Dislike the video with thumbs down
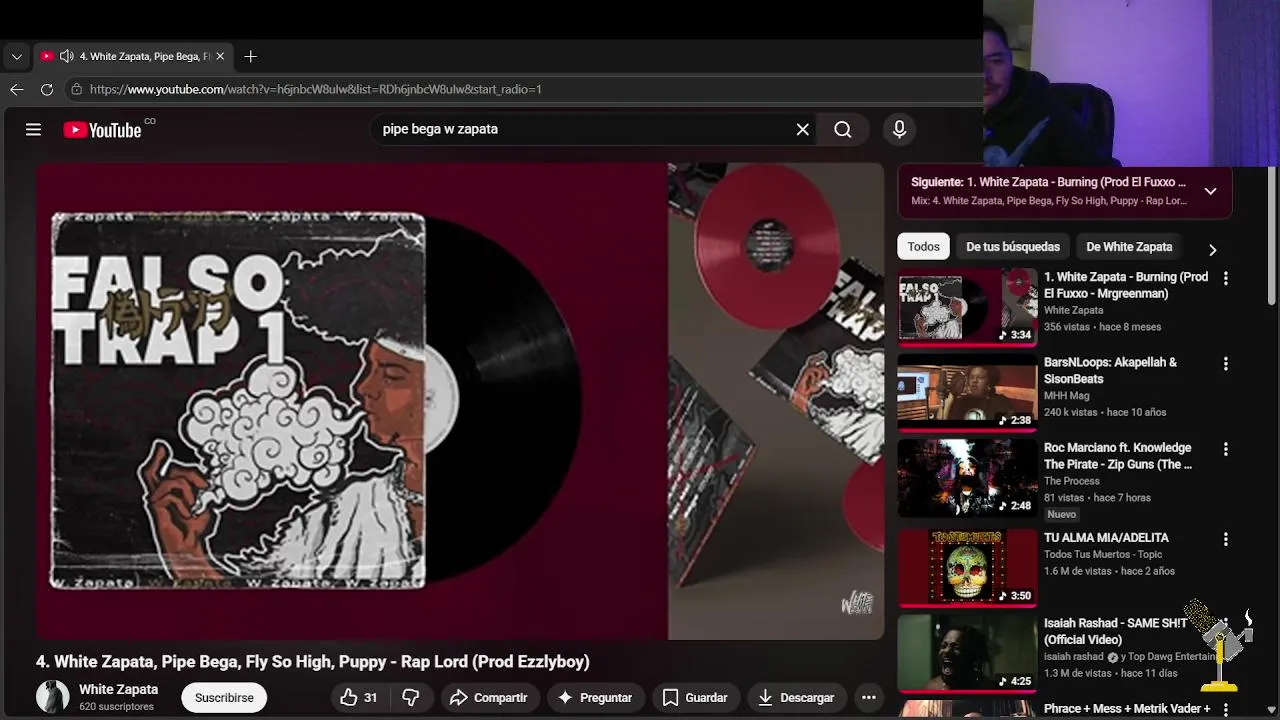 [x=410, y=698]
